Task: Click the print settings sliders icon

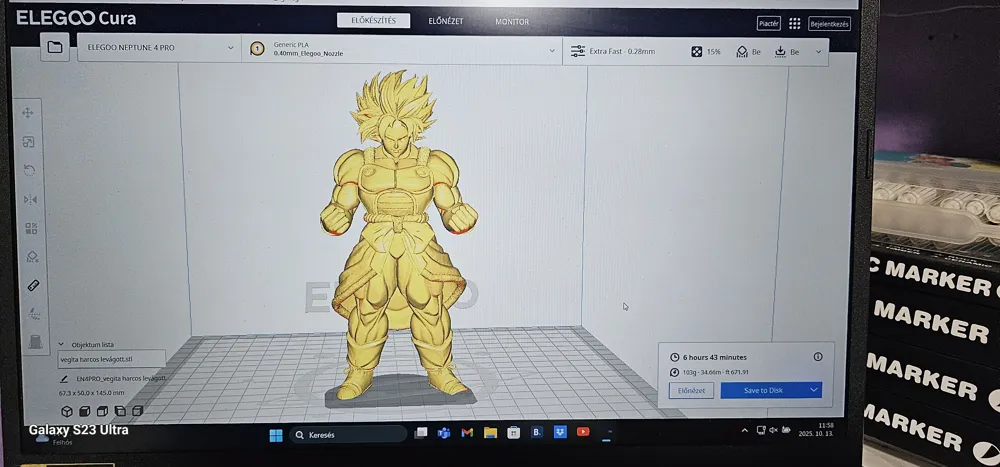Action: tap(578, 51)
